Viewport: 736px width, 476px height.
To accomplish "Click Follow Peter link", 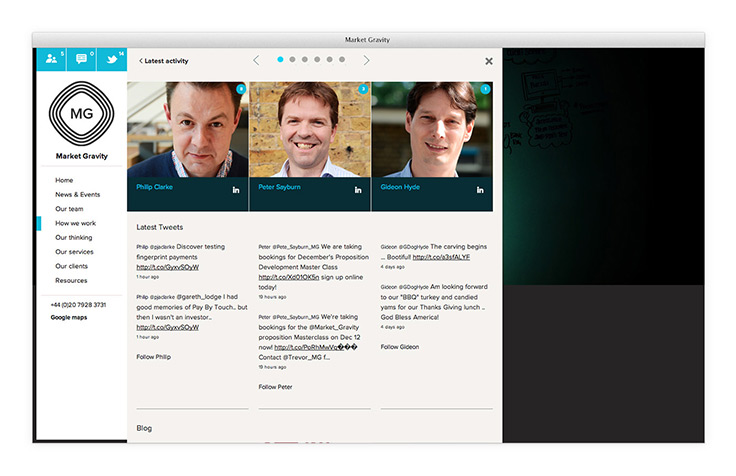I will [x=276, y=387].
